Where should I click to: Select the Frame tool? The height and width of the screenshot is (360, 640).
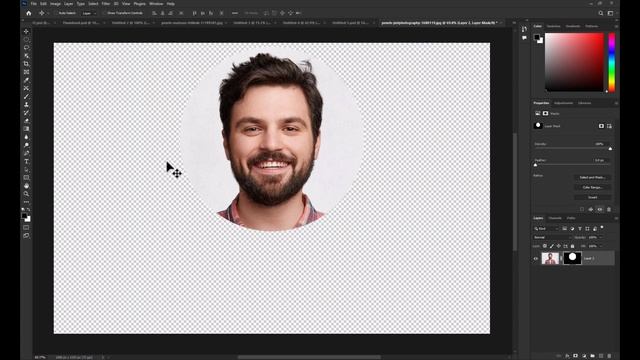[x=27, y=72]
